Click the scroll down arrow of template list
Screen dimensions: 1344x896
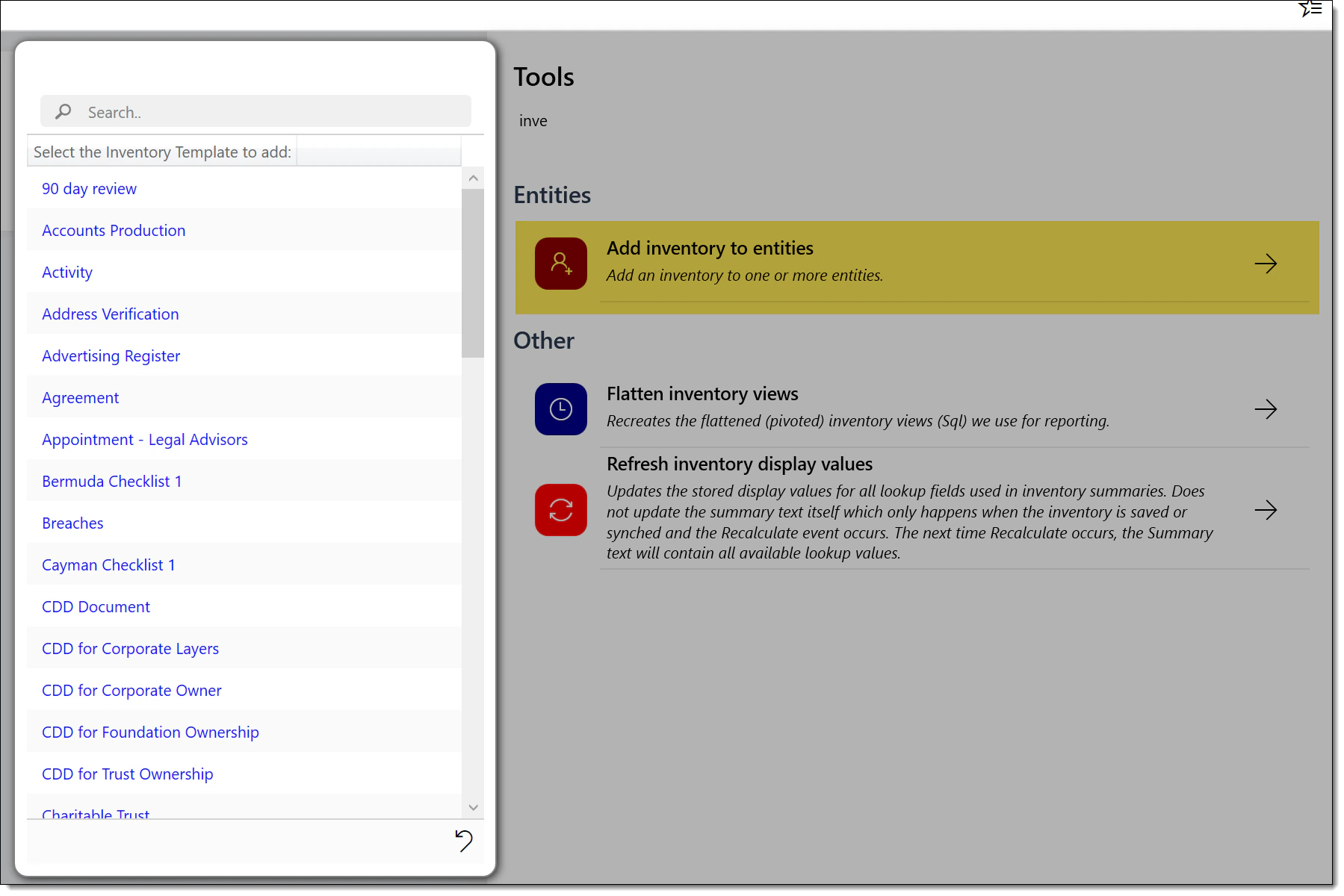point(473,807)
